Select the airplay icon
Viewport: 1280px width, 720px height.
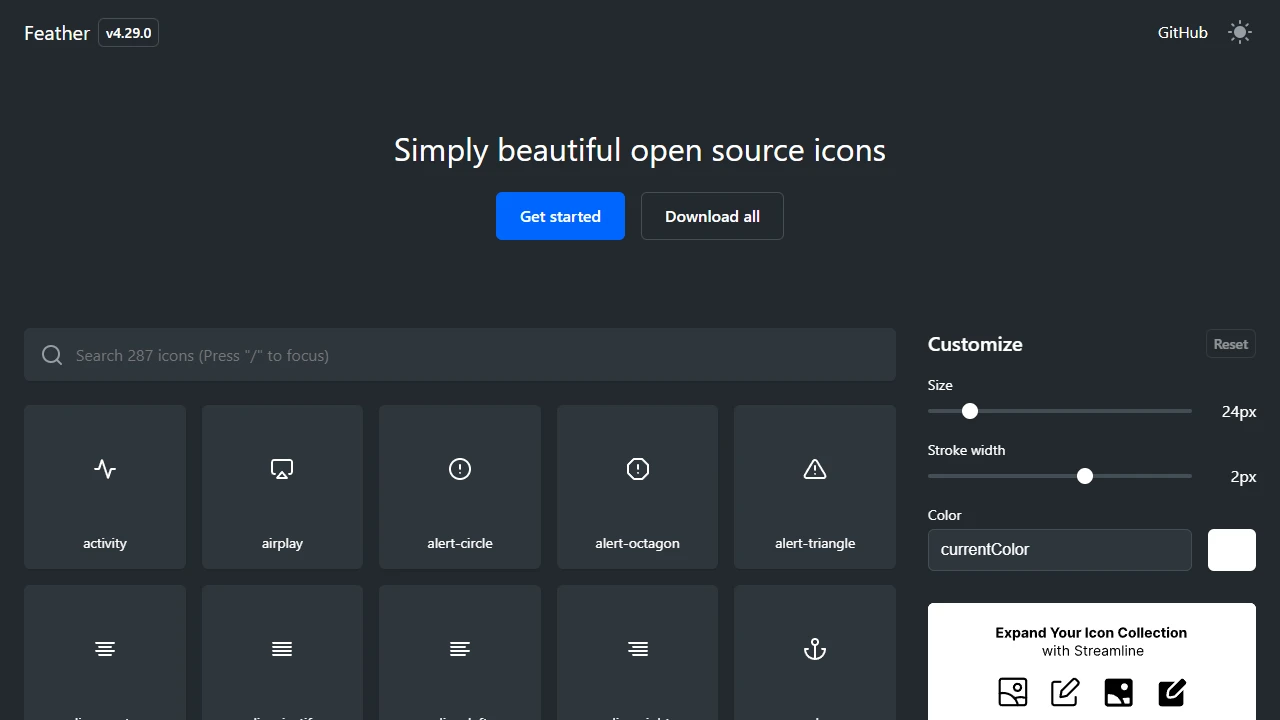(x=282, y=487)
